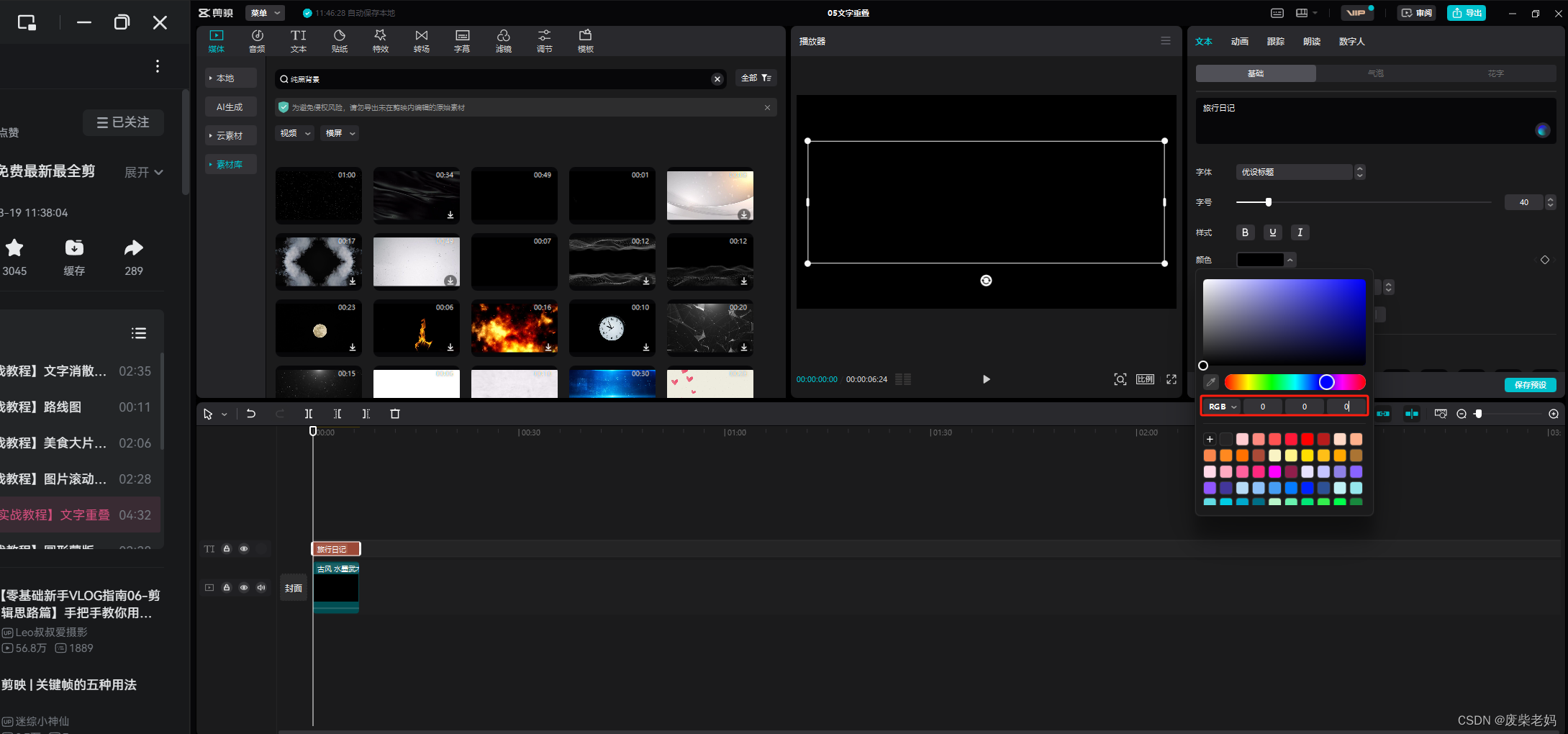Toggle Underline text style
The width and height of the screenshot is (1568, 734).
click(x=1273, y=232)
